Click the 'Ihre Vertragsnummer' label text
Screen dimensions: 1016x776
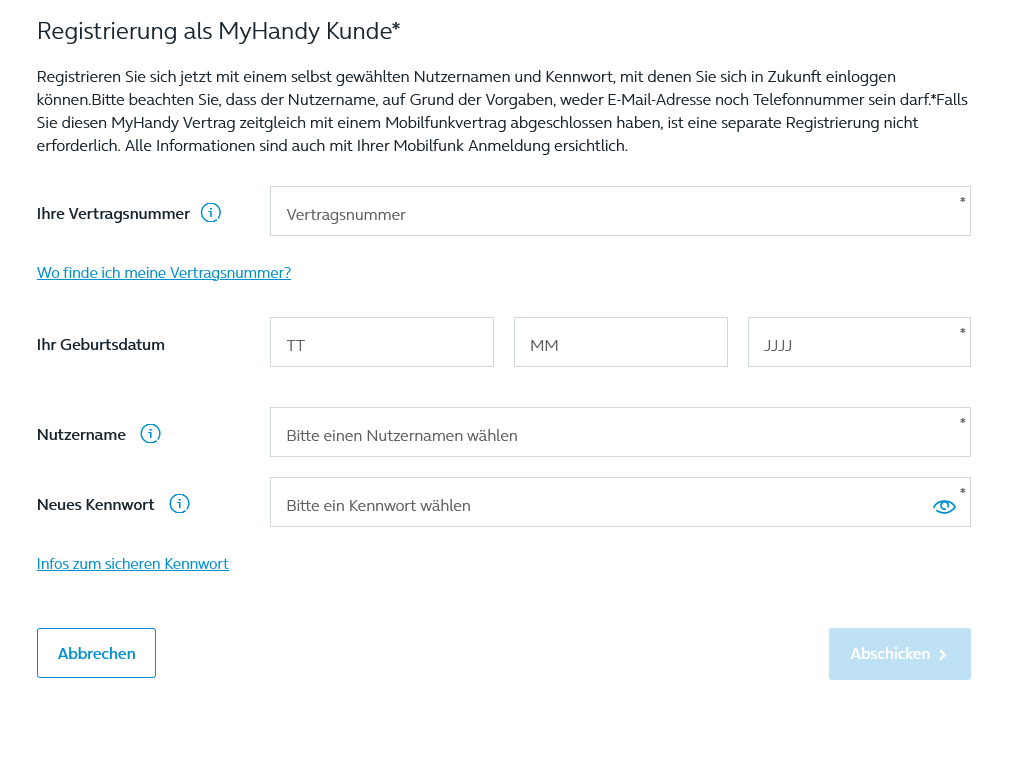pos(113,214)
